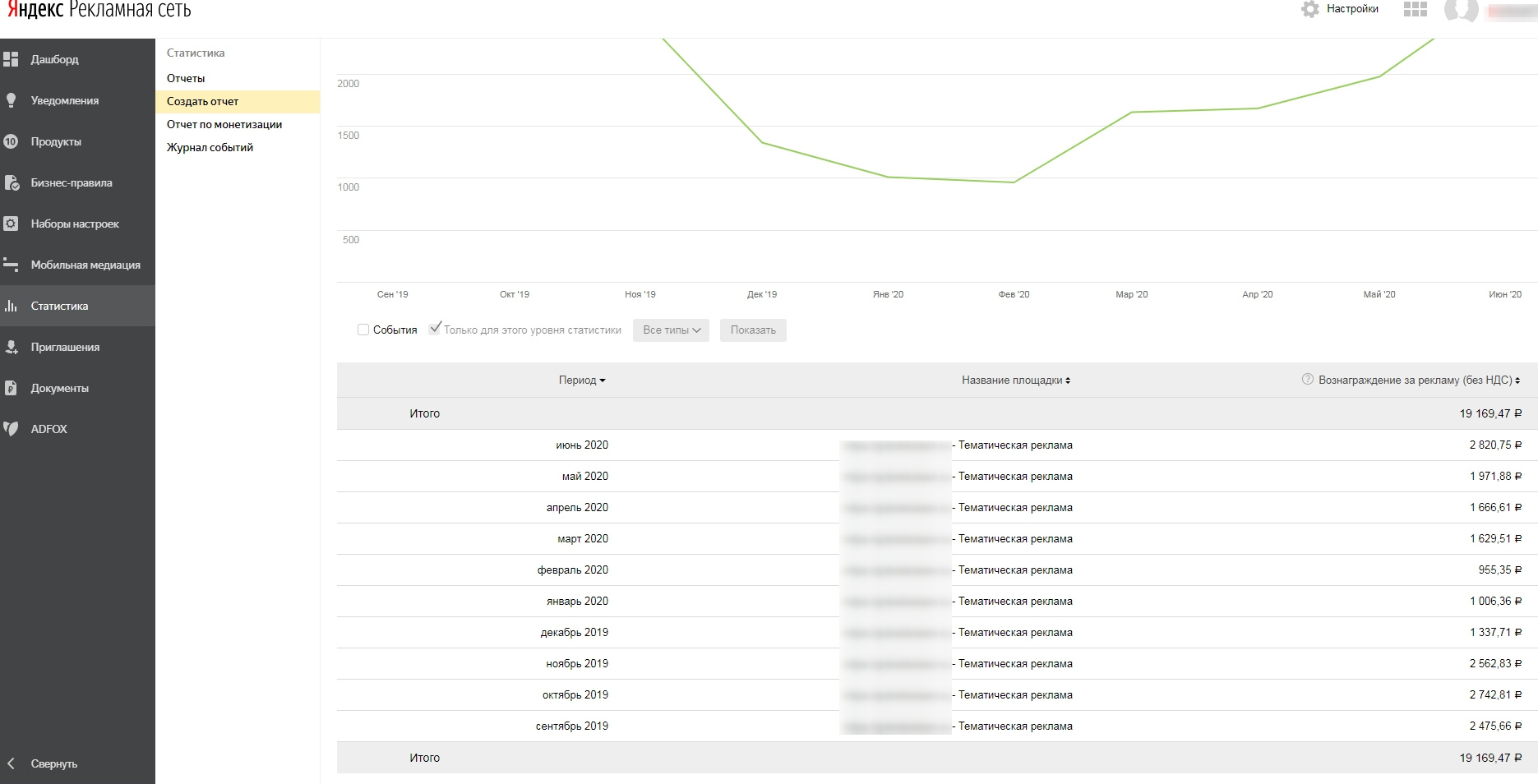Click Настройки link in header
This screenshot has height=784, width=1538.
(1352, 9)
